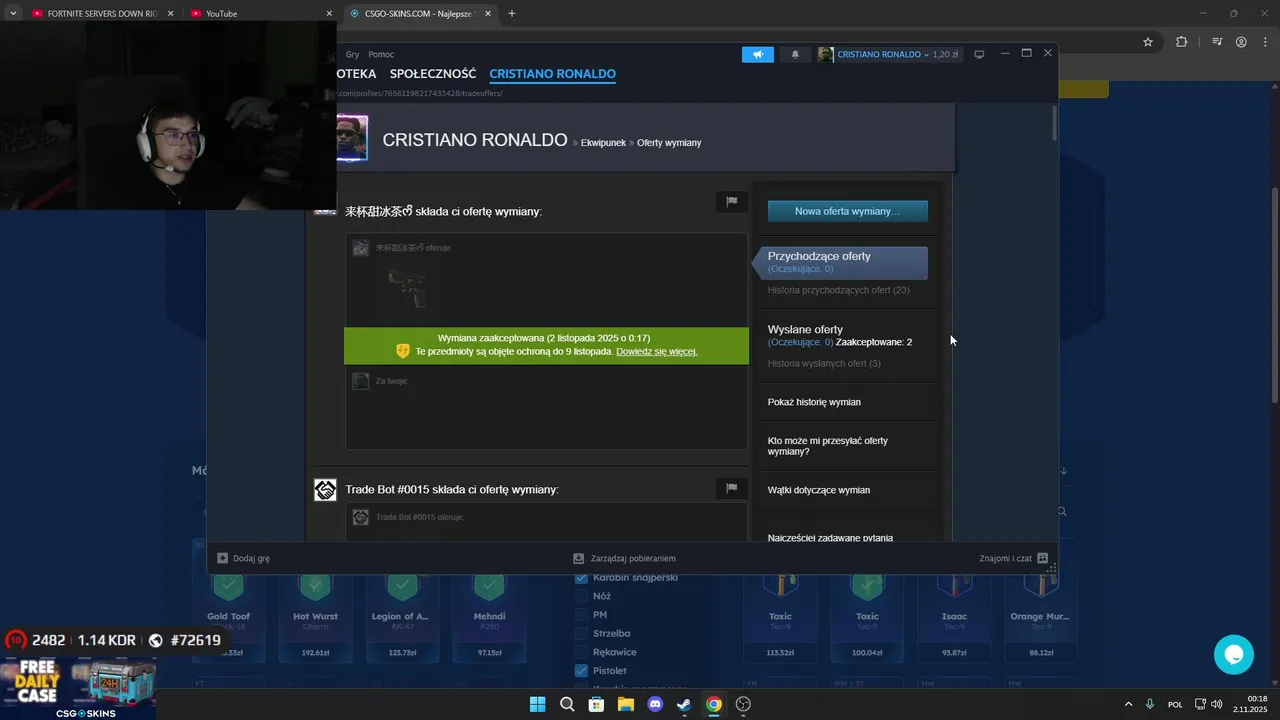The image size is (1280, 720).
Task: Uncheck the Pistolet filter checkbox
Action: pyautogui.click(x=581, y=671)
